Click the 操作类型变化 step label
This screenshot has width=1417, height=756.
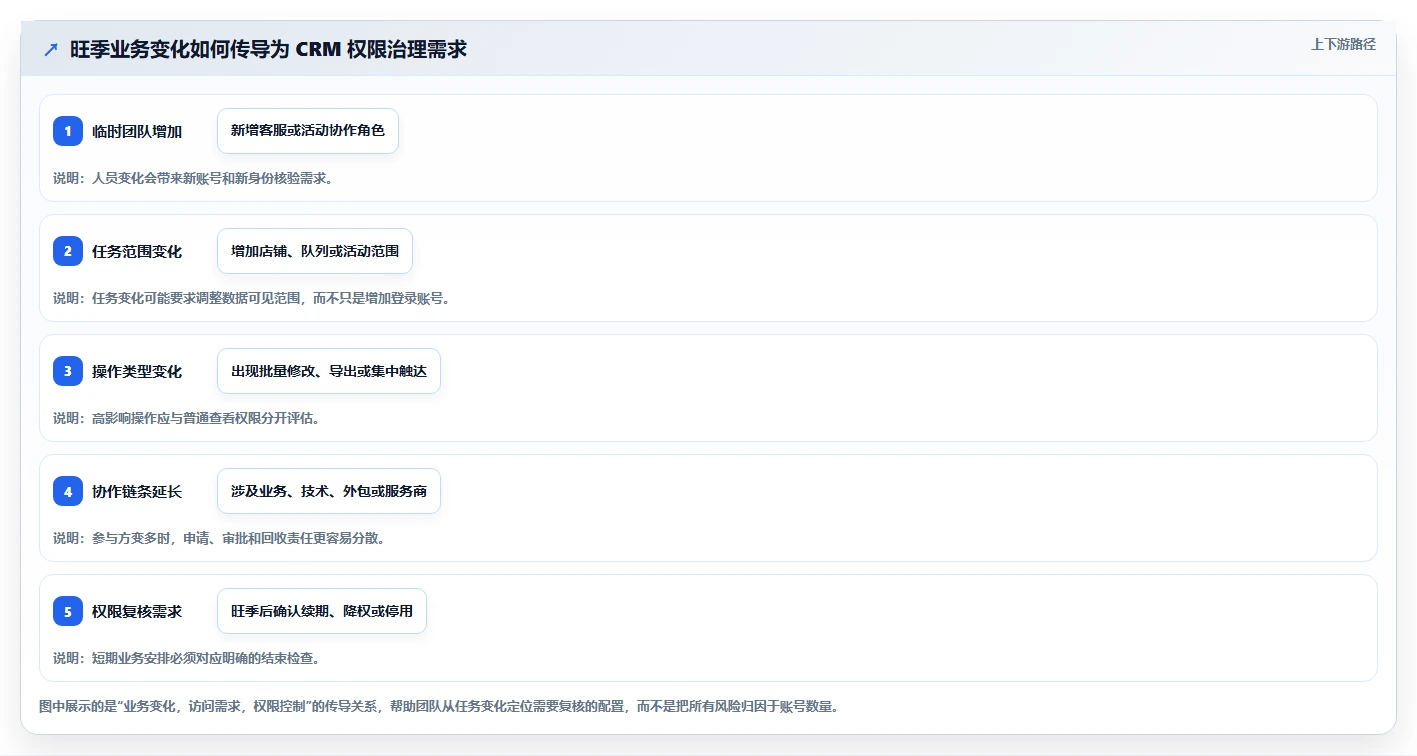(x=137, y=371)
